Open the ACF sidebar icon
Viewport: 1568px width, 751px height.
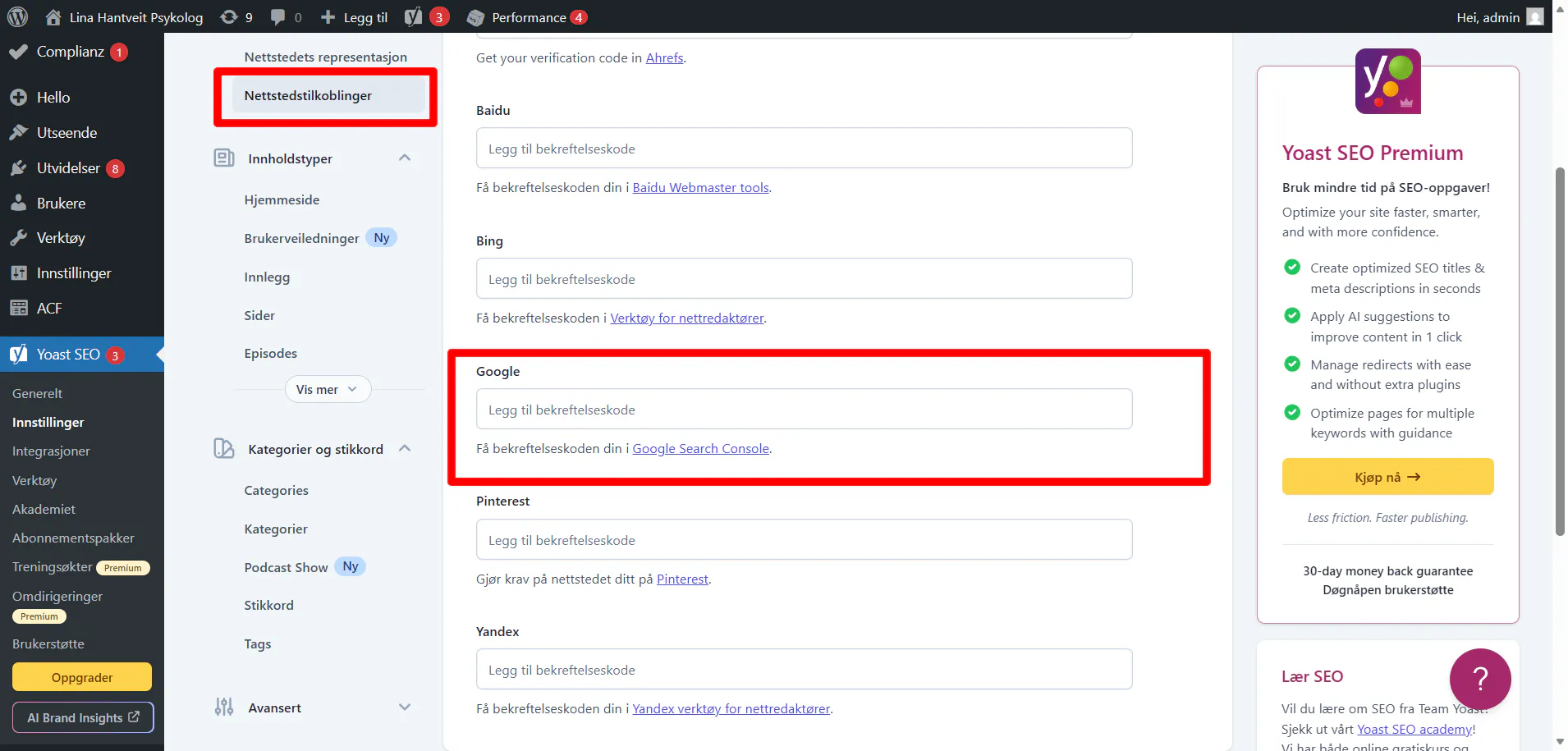click(20, 308)
